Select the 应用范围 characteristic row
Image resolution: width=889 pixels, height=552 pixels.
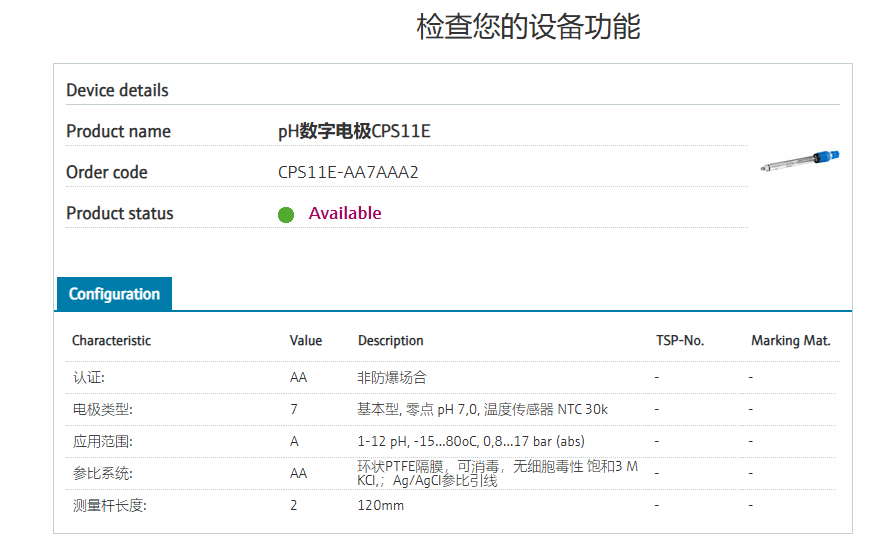pos(102,441)
